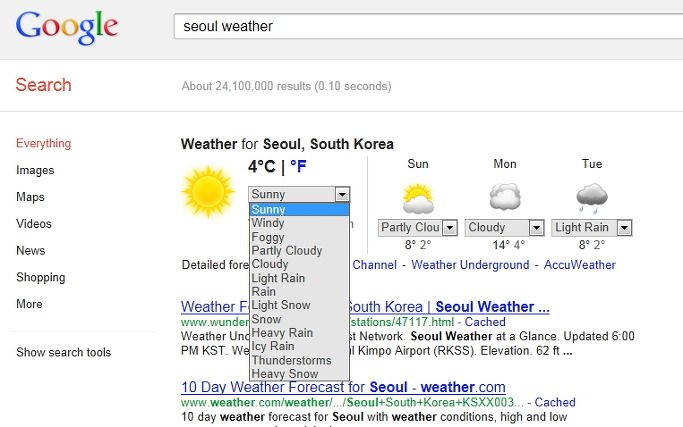
Task: Choose Cloudy from the open list
Action: [299, 264]
